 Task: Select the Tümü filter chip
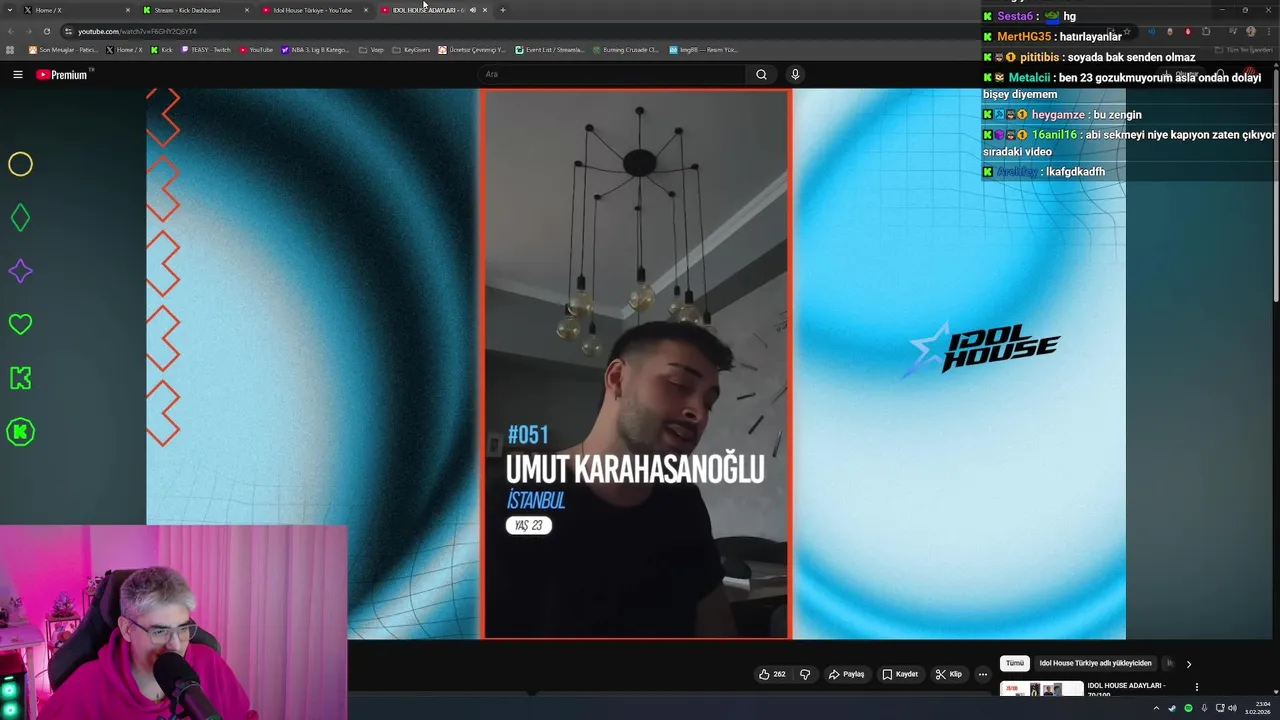1015,663
